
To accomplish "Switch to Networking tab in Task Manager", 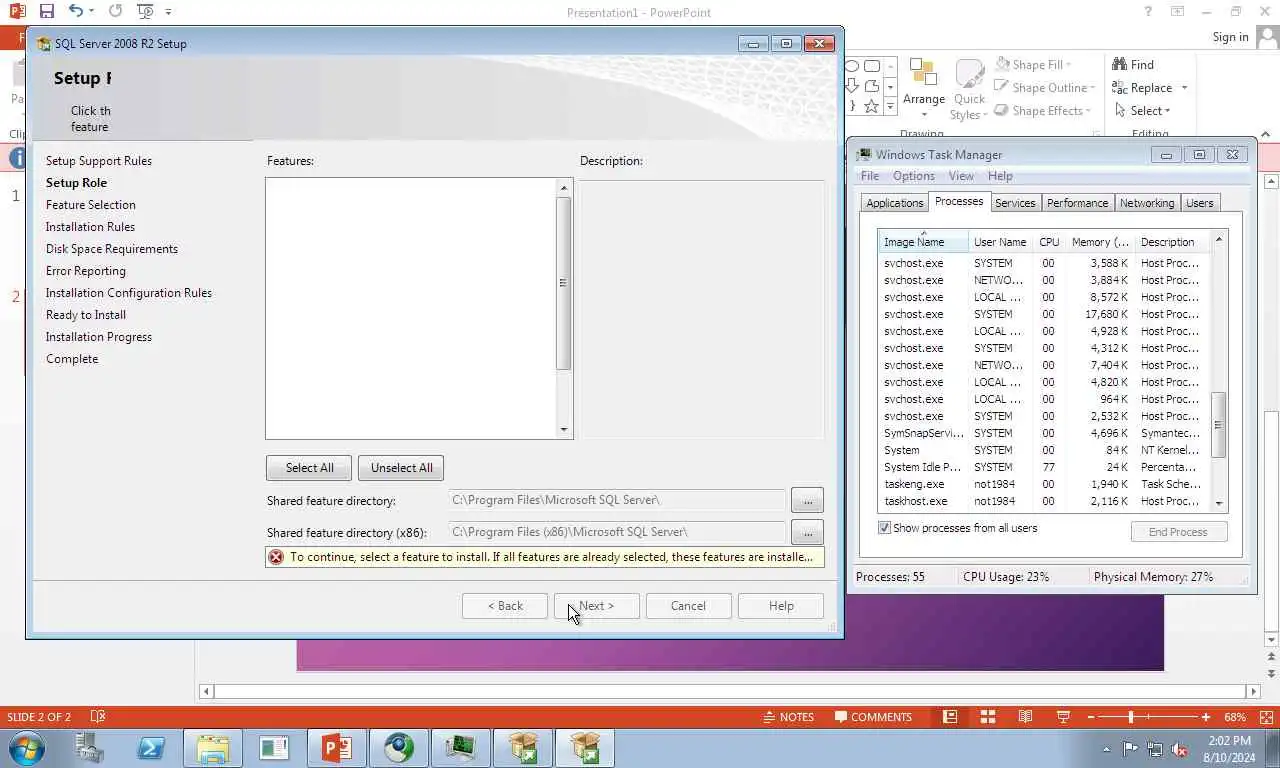I will [x=1147, y=203].
